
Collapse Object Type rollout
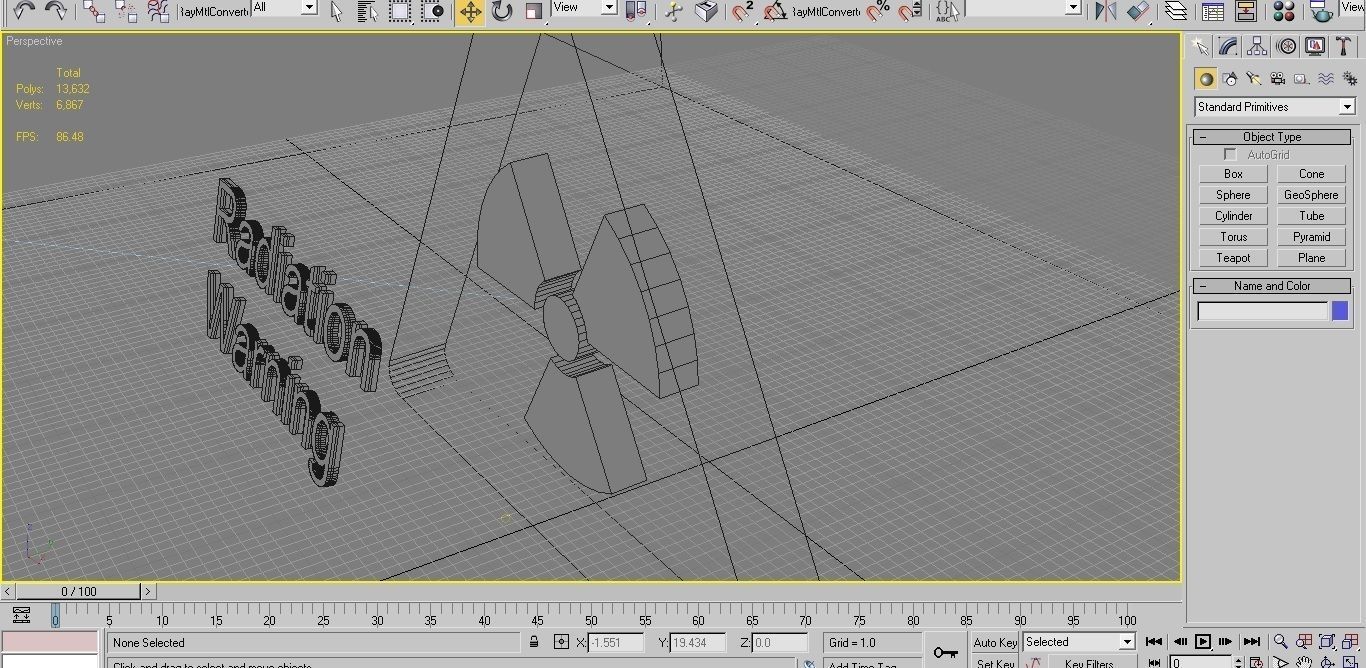pyautogui.click(x=1272, y=137)
